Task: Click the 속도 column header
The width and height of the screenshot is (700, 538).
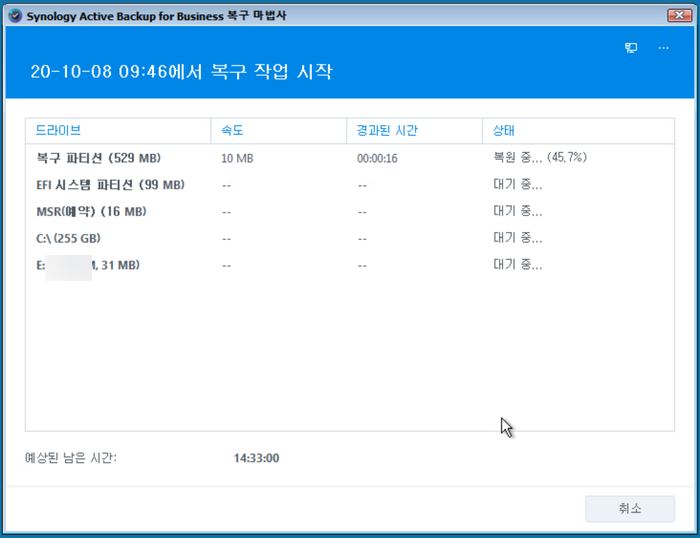Action: click(x=279, y=131)
